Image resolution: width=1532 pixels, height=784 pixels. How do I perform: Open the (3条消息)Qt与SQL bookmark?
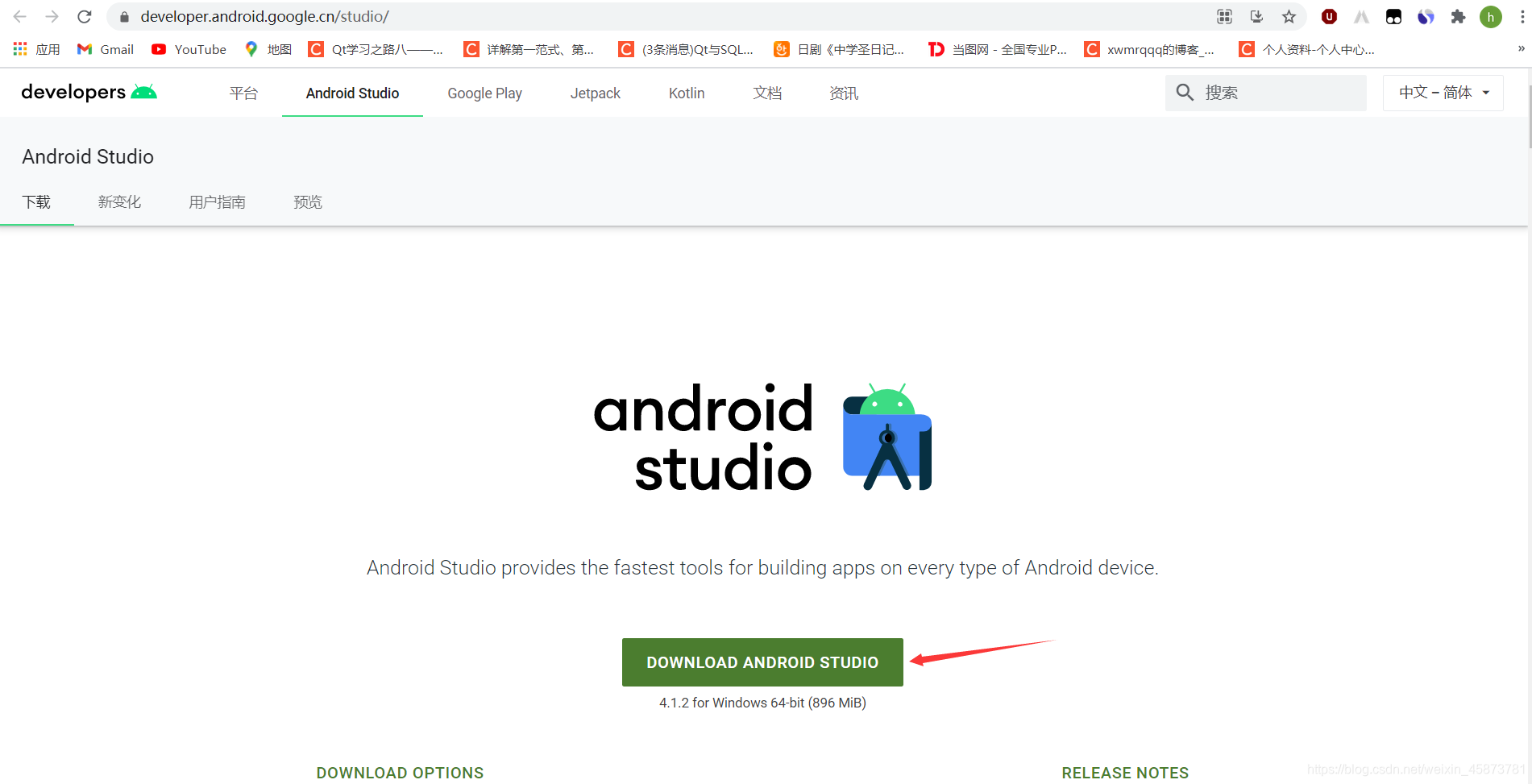(687, 49)
